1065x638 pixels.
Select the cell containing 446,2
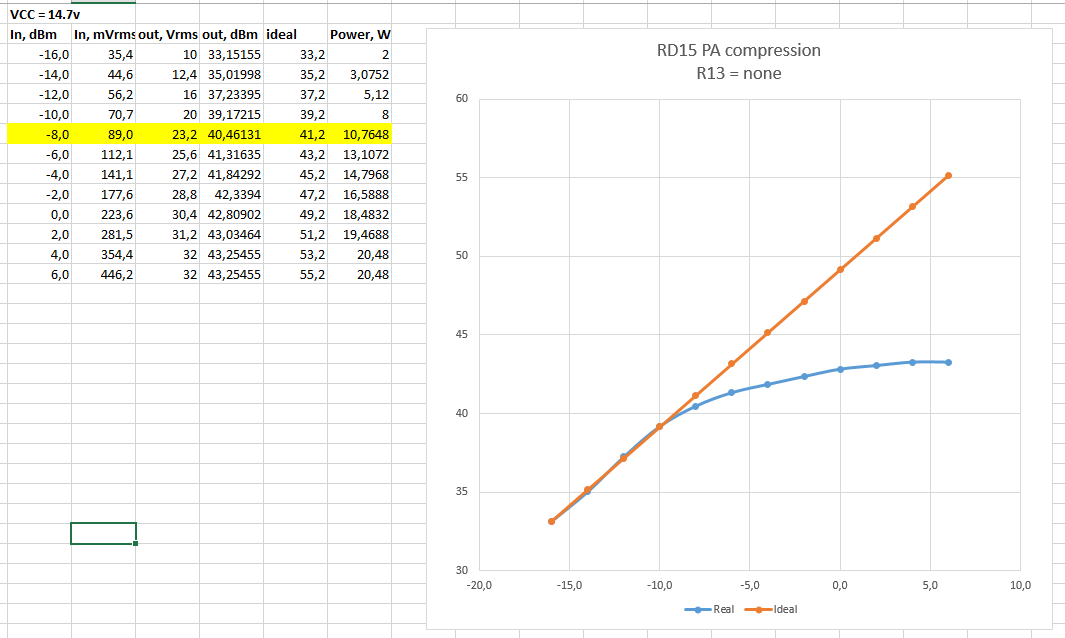(104, 274)
